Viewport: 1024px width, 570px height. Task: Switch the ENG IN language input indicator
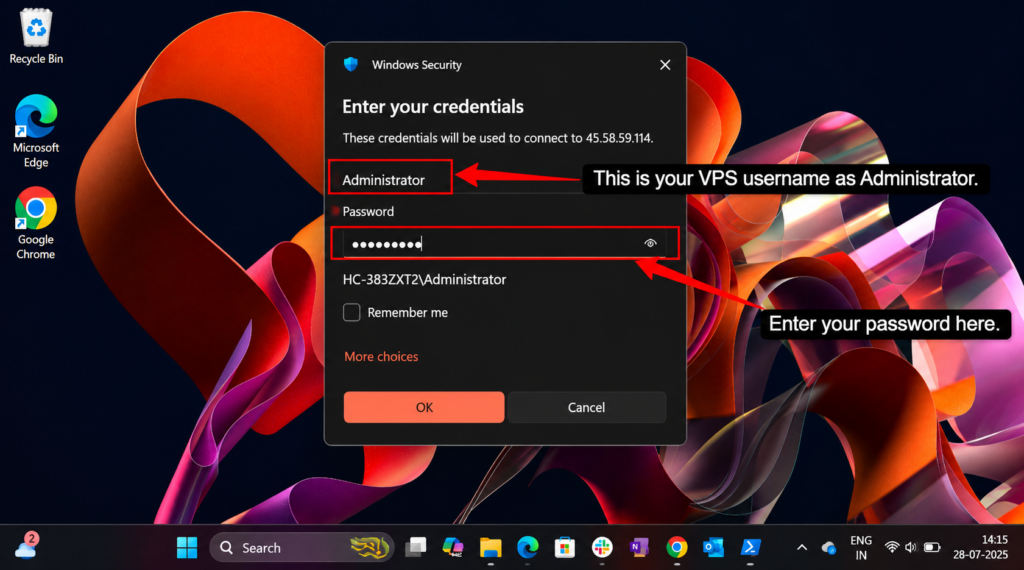click(x=861, y=548)
